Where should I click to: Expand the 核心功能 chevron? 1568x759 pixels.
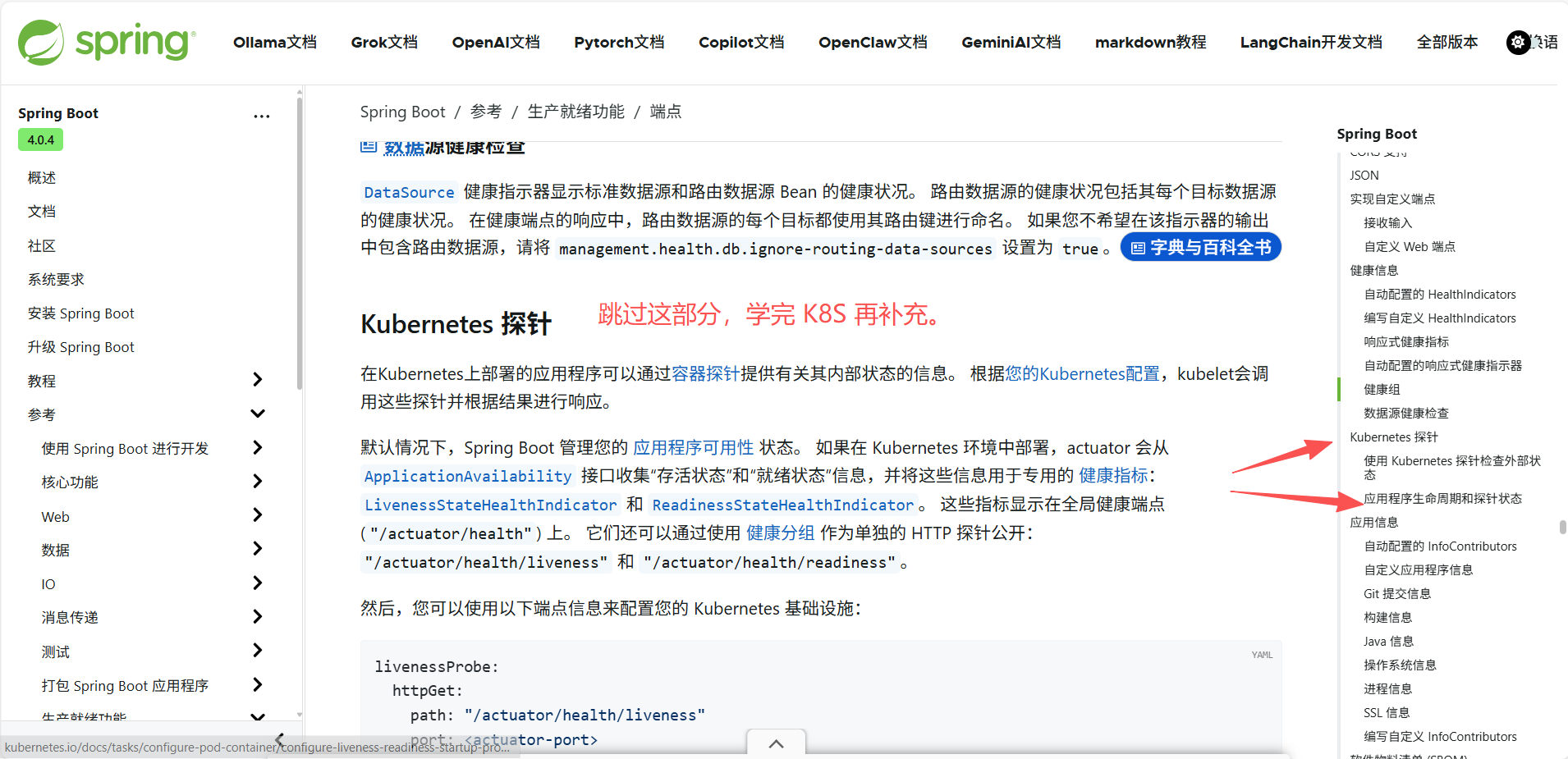click(x=257, y=481)
